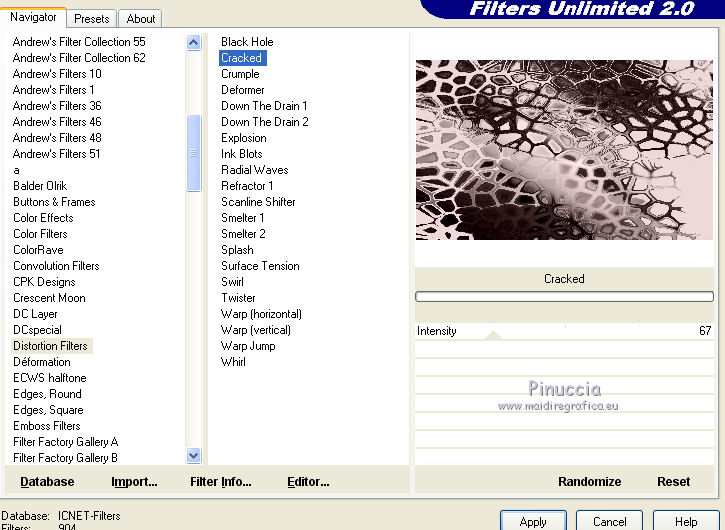The image size is (725, 530).
Task: Select Convolution Filters category
Action: point(56,266)
